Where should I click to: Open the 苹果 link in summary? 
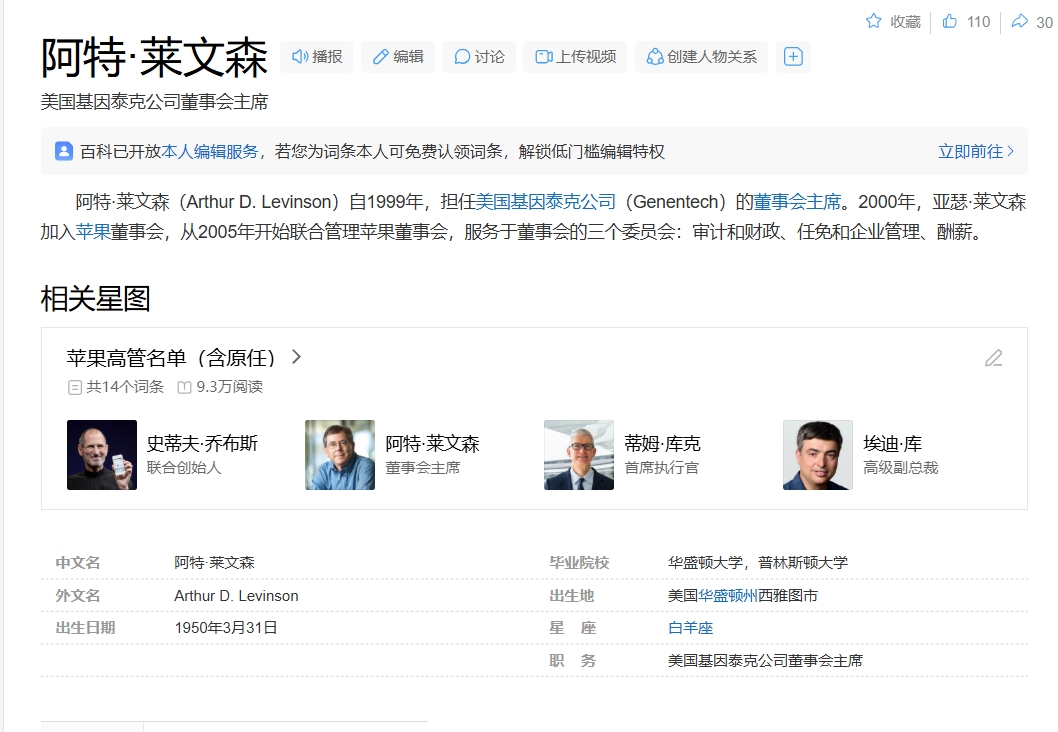(93, 232)
